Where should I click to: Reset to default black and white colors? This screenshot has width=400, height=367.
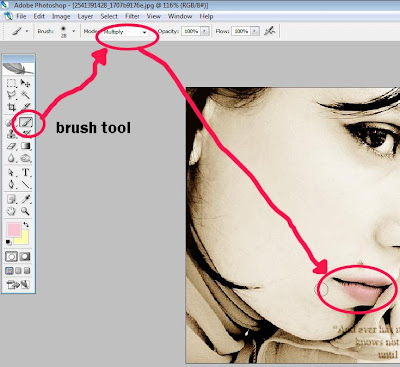pyautogui.click(x=9, y=242)
